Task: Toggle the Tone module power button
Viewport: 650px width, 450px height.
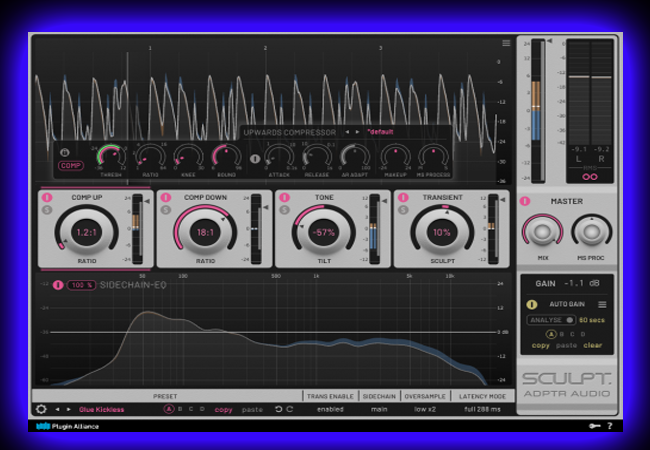Action: click(x=284, y=197)
